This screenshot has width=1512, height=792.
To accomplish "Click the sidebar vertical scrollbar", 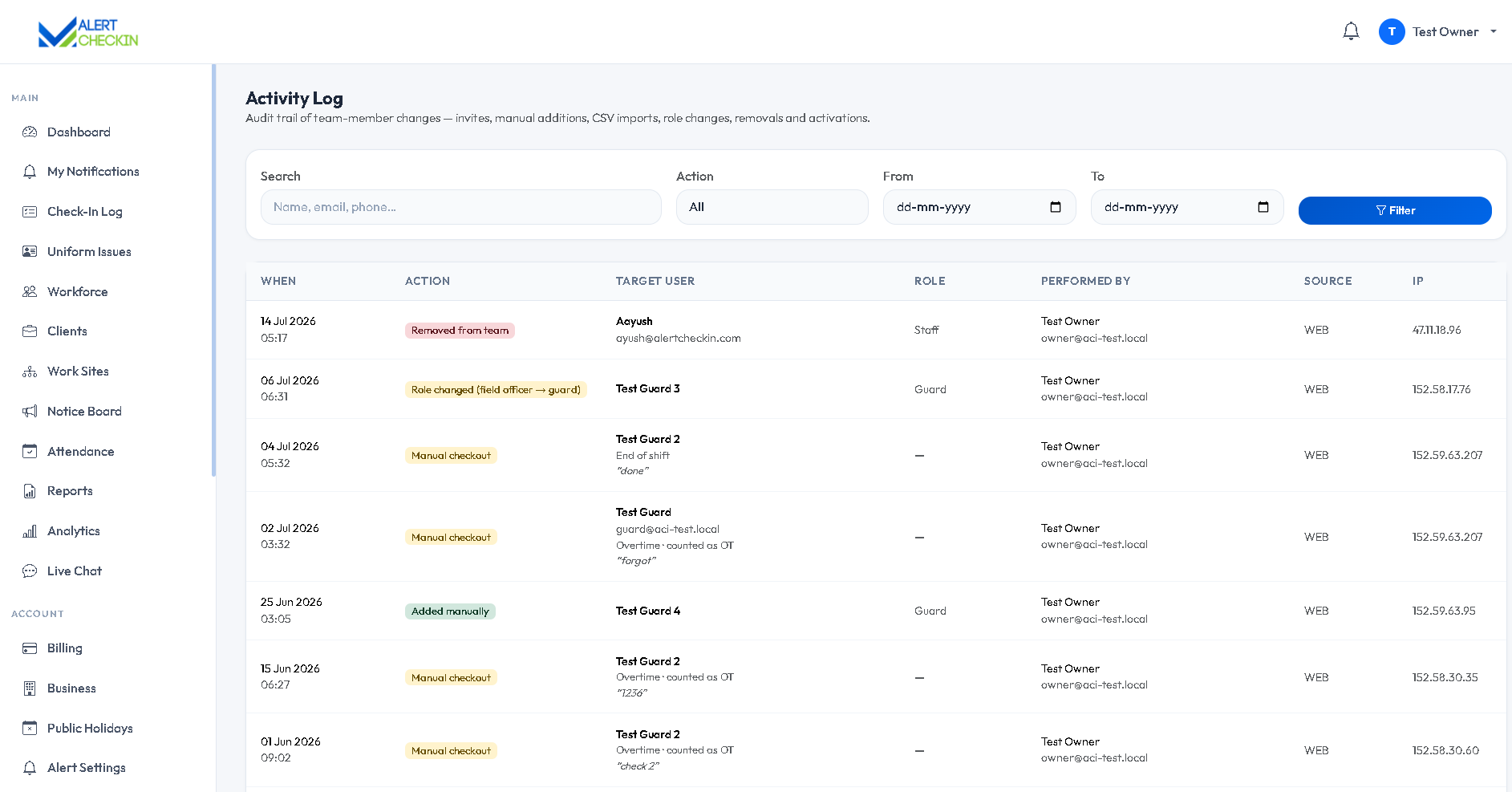I will [213, 270].
